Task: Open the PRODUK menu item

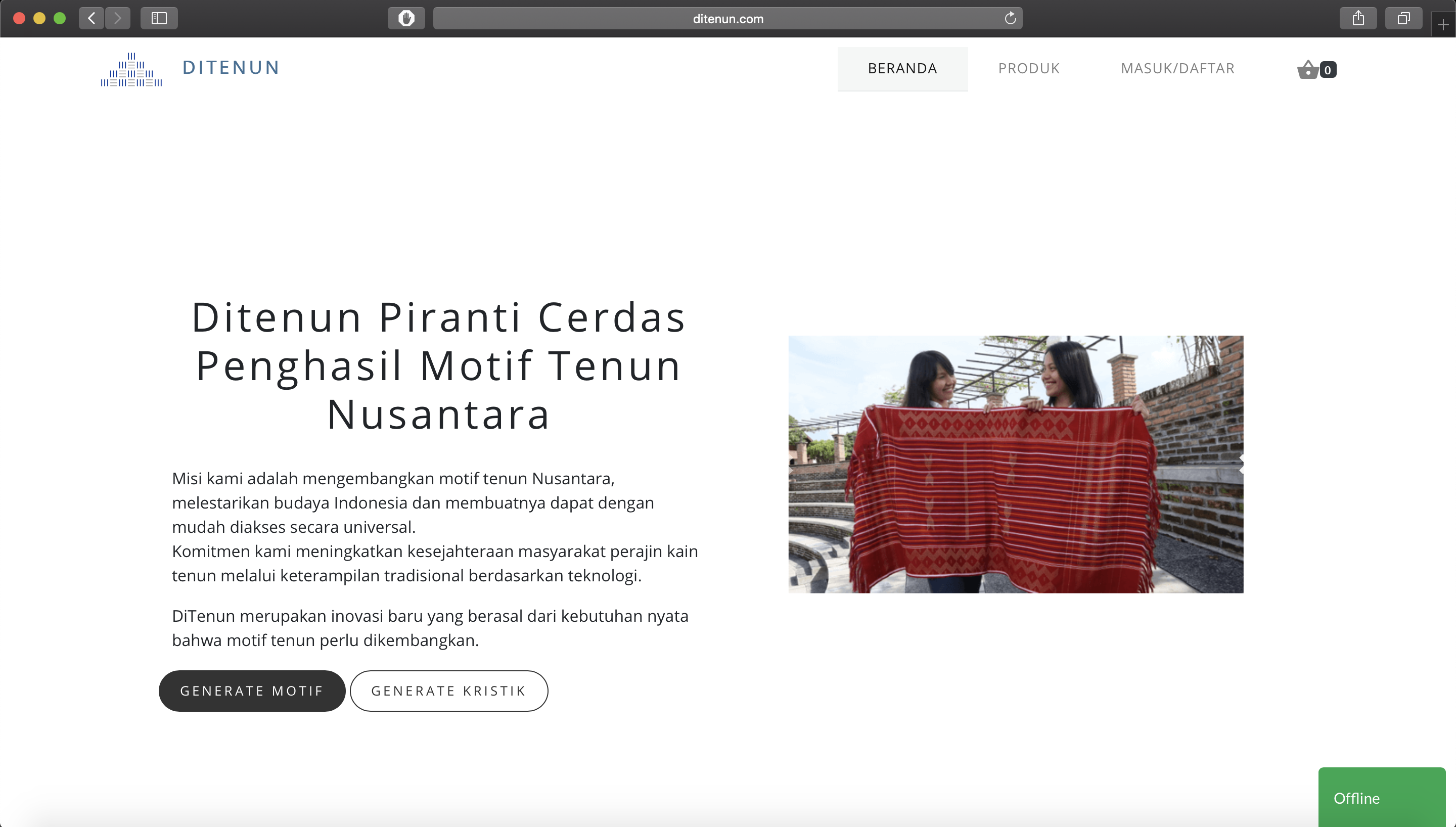Action: pos(1028,69)
